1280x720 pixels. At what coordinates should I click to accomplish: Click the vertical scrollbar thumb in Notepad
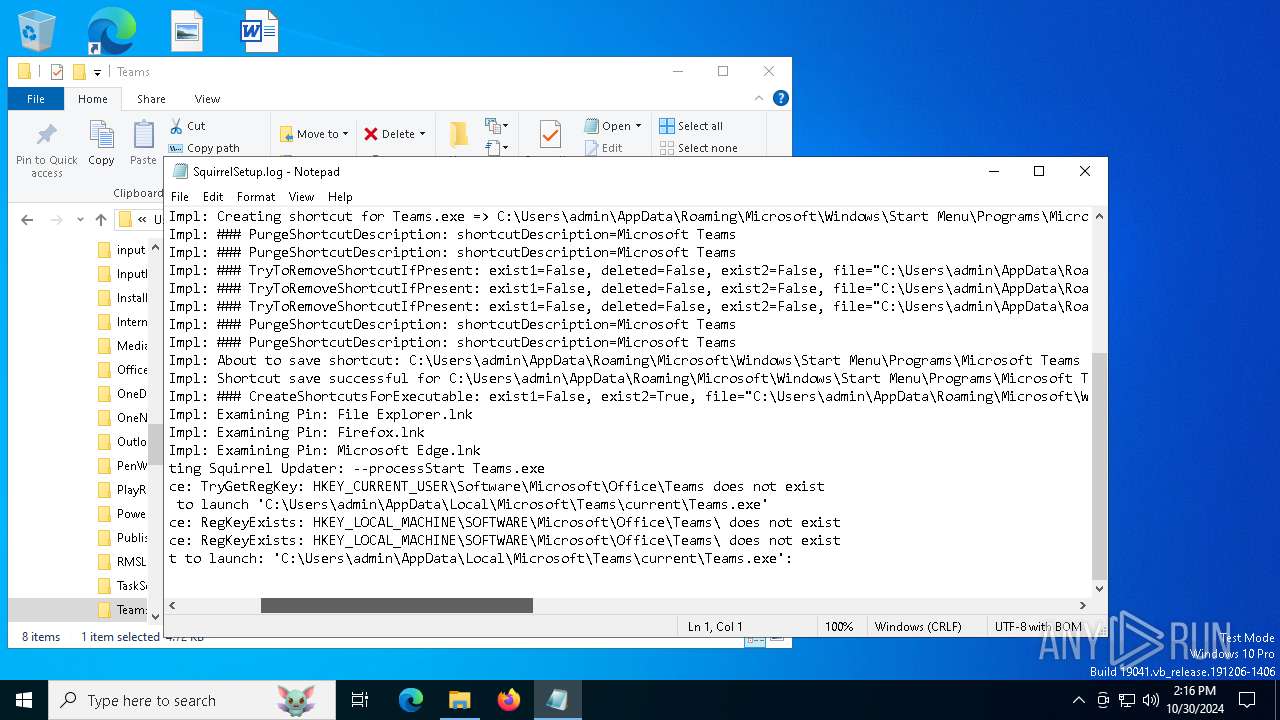point(1100,466)
